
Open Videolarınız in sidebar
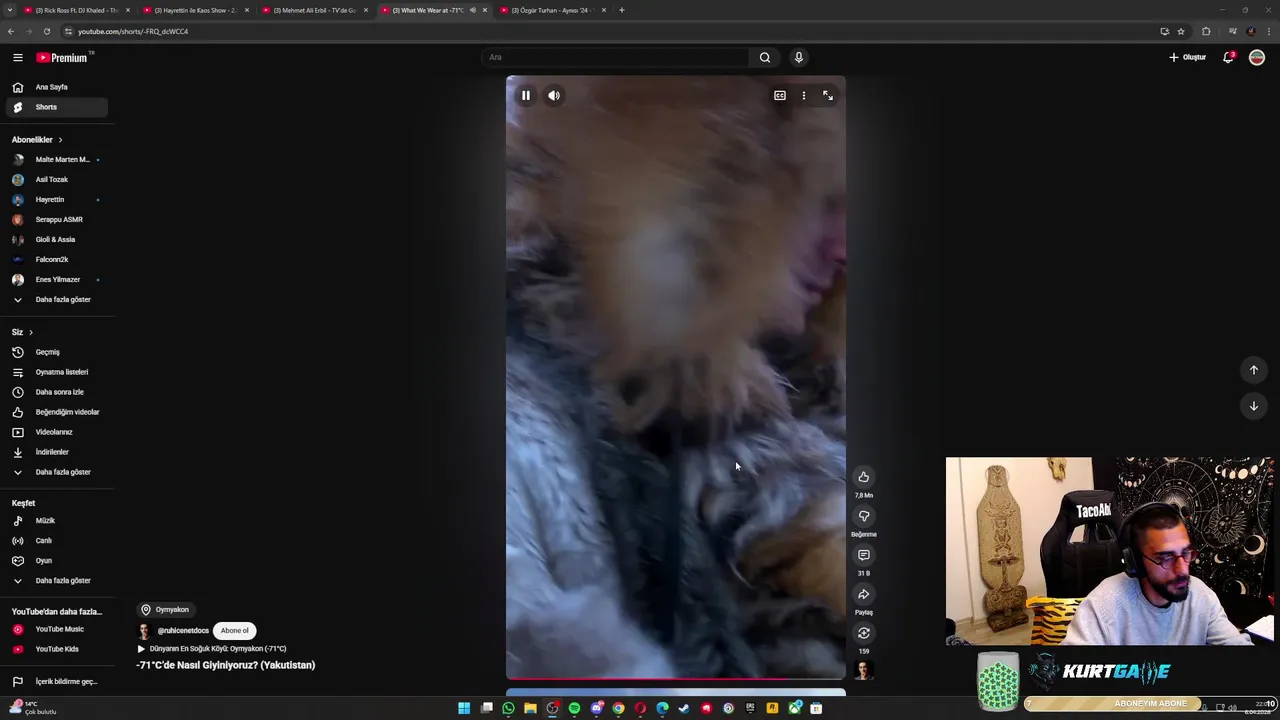(56, 432)
